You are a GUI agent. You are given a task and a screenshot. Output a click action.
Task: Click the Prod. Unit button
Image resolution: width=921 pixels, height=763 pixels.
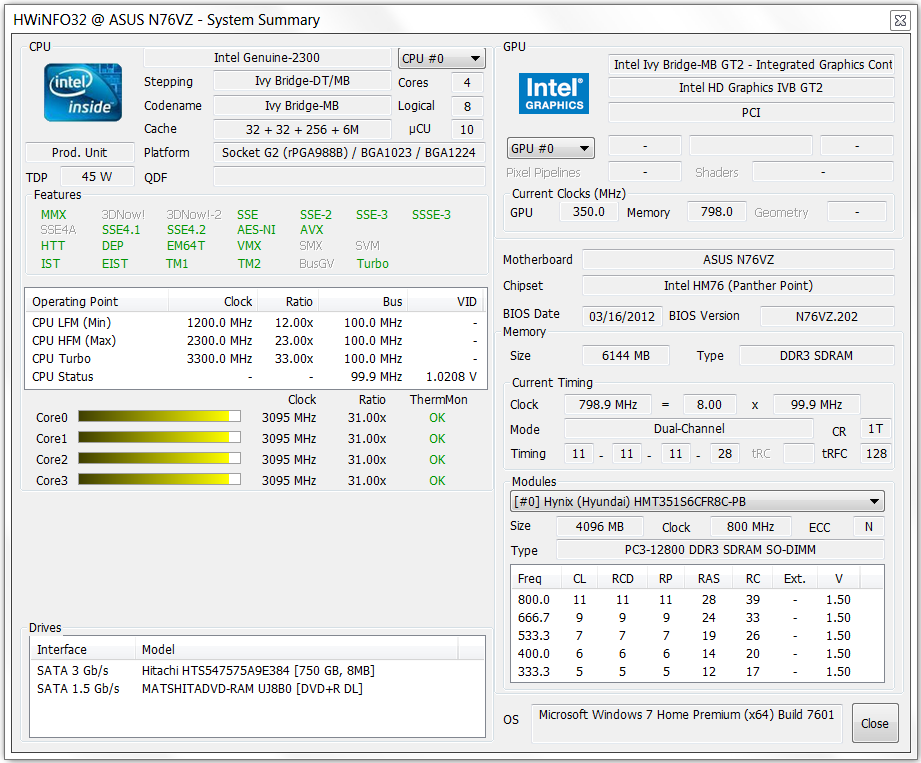click(x=79, y=153)
